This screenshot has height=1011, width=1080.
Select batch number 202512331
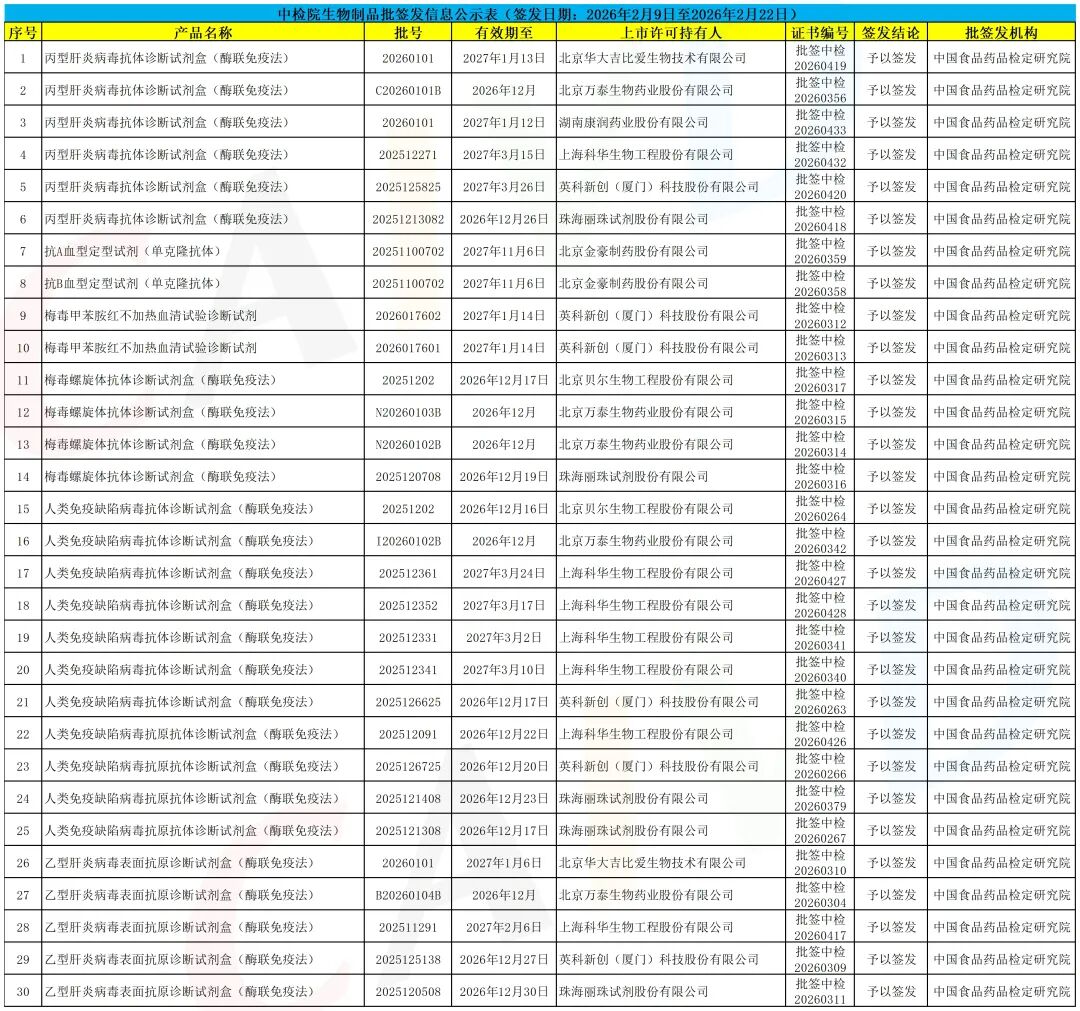tap(408, 638)
